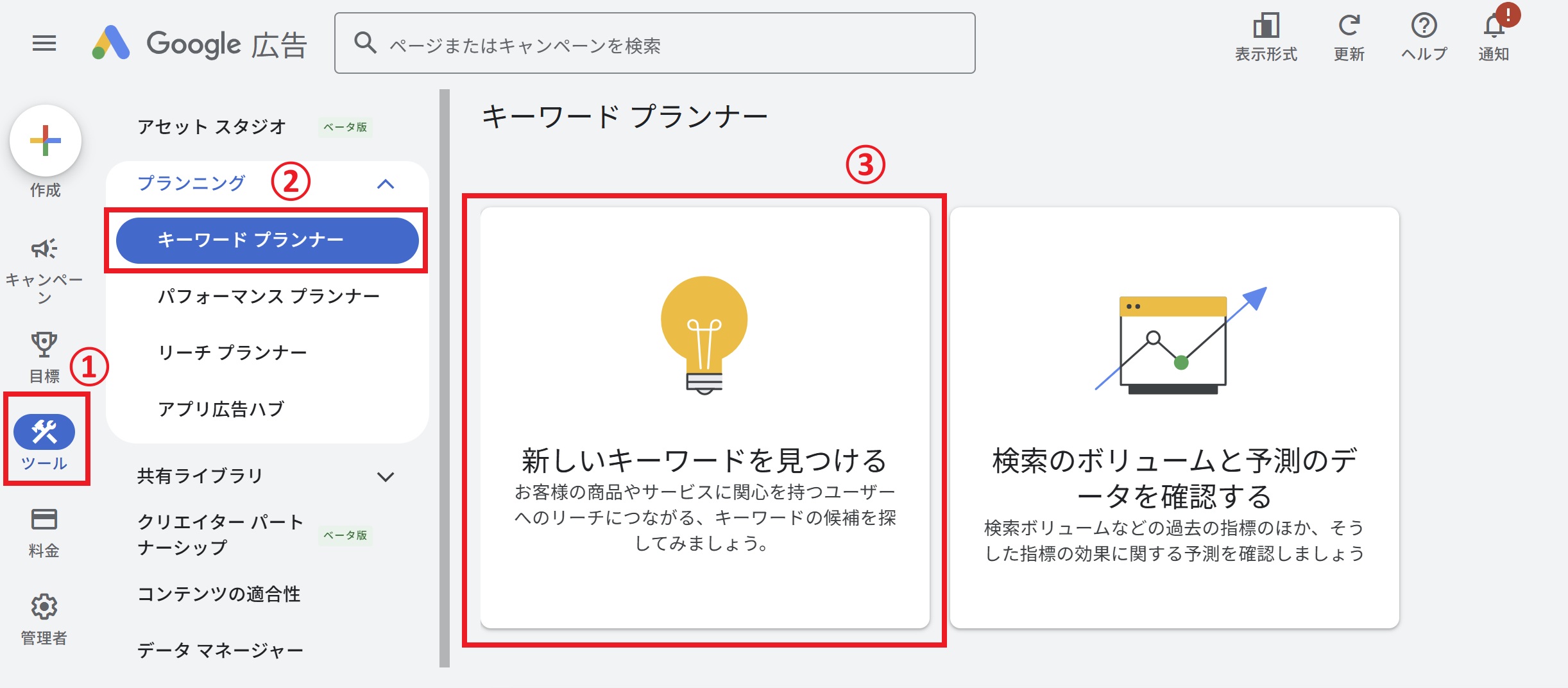Expand the Shared Library section
The height and width of the screenshot is (688, 1568).
click(x=386, y=477)
